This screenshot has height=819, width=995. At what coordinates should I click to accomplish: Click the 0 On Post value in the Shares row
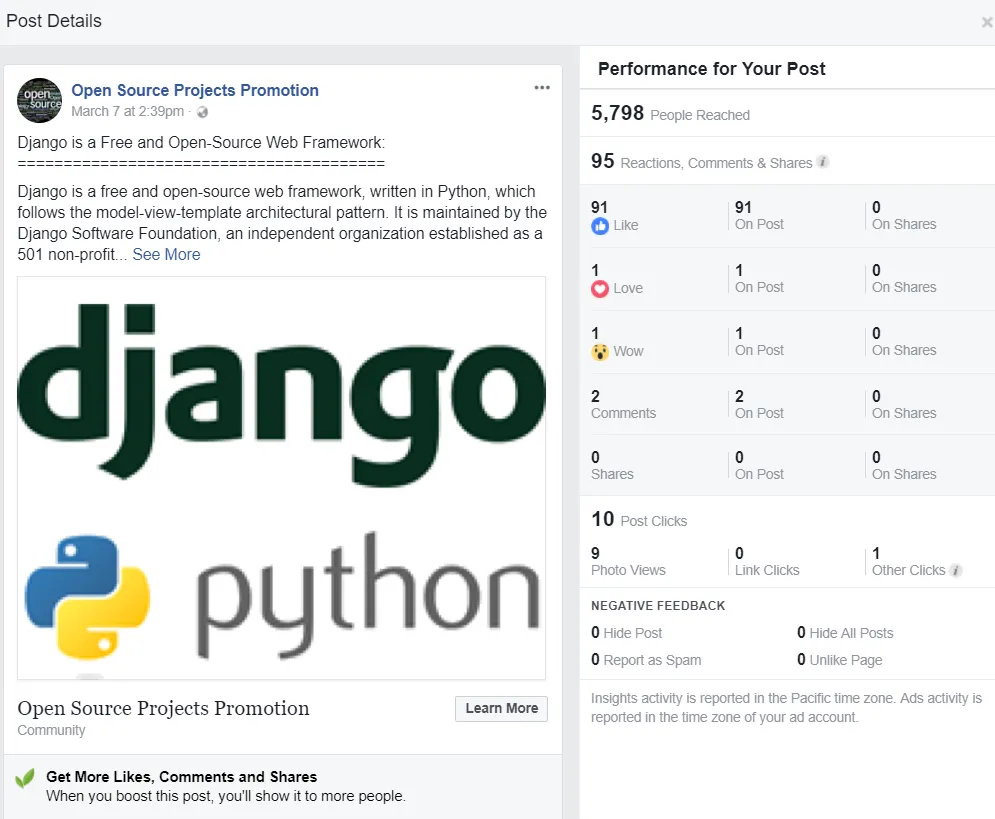759,465
